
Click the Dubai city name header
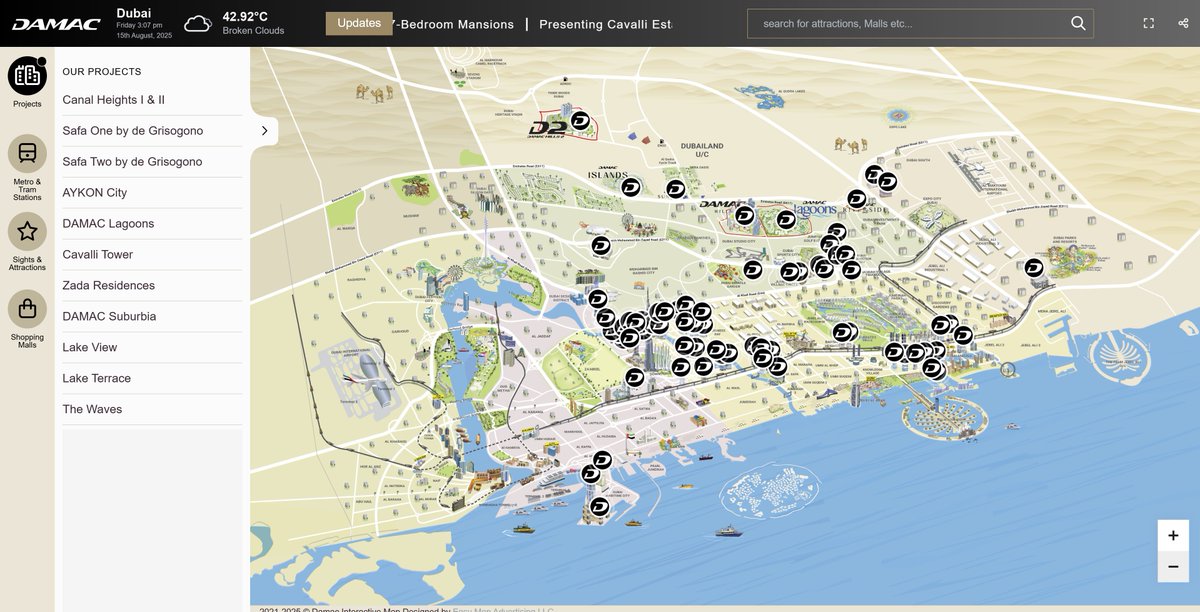pos(134,13)
